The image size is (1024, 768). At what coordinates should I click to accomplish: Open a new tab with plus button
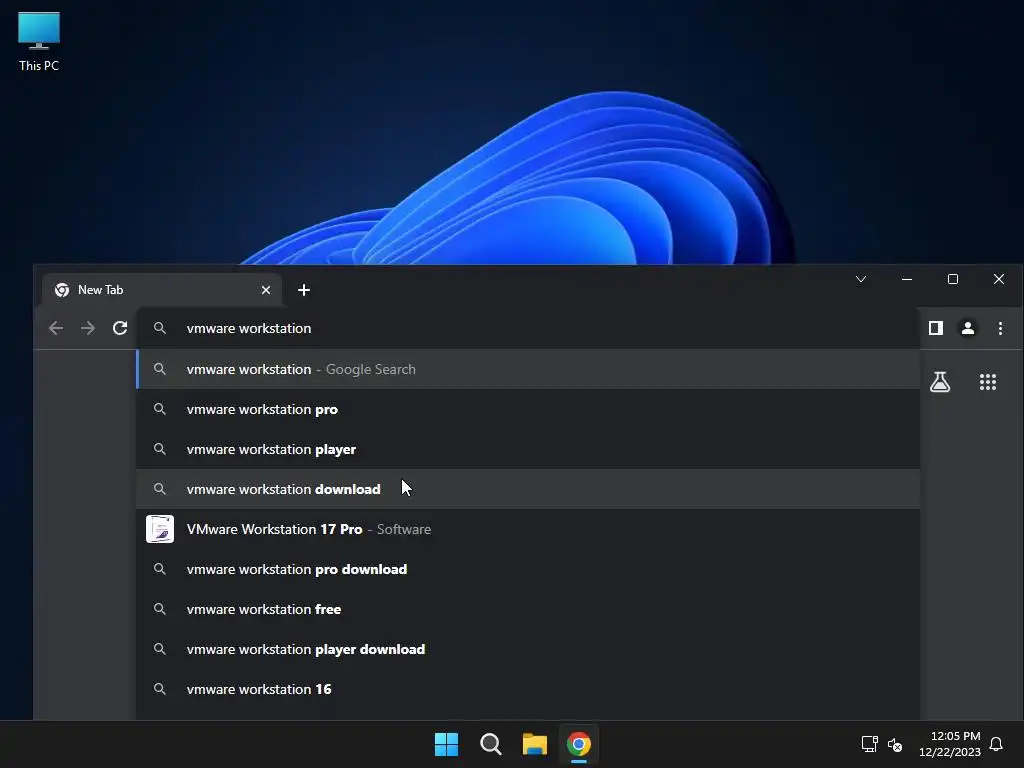click(x=304, y=290)
